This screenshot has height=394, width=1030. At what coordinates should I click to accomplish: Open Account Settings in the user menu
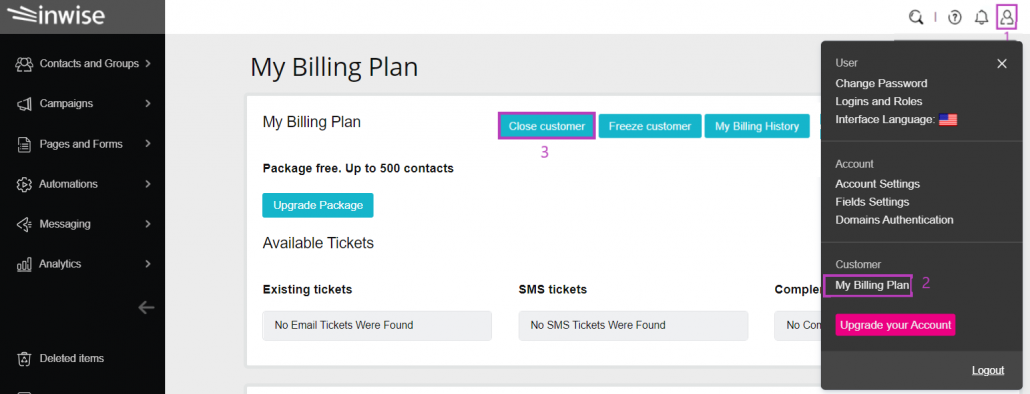(878, 184)
